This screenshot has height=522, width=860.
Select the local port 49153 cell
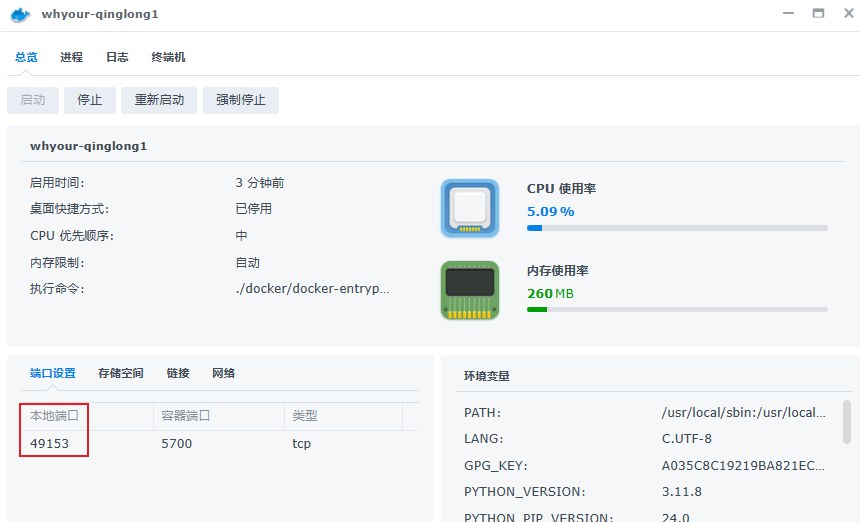pyautogui.click(x=50, y=443)
